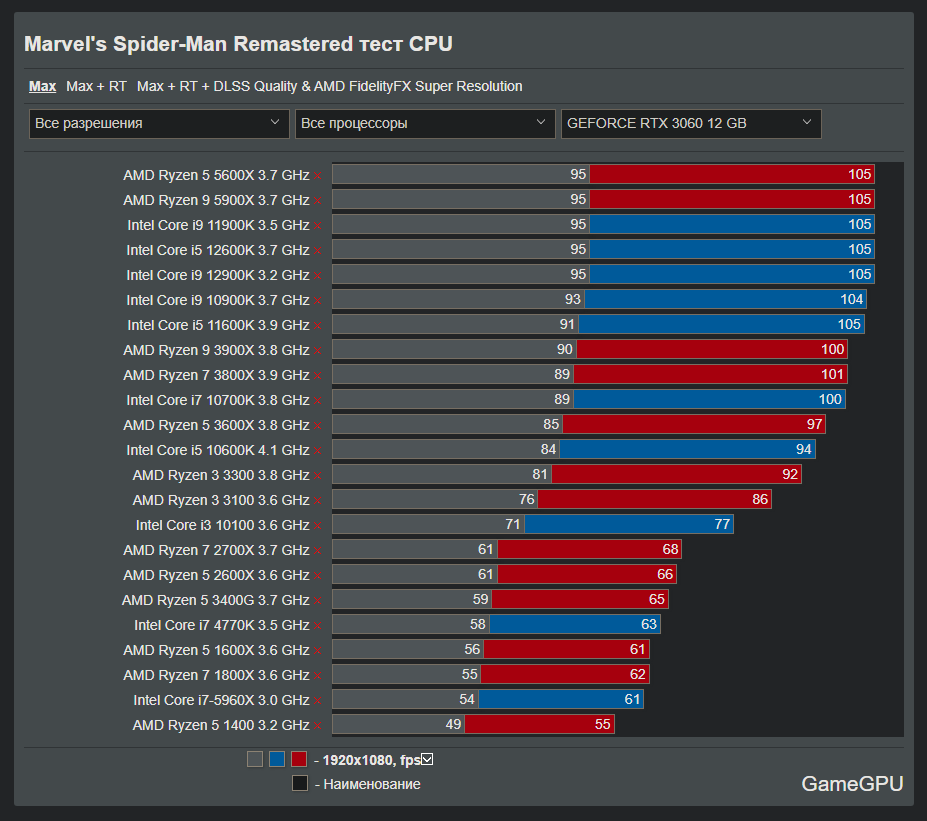Image resolution: width=927 pixels, height=821 pixels.
Task: Click the AMD Ryzen 9 5900X red bar
Action: pyautogui.click(x=732, y=199)
